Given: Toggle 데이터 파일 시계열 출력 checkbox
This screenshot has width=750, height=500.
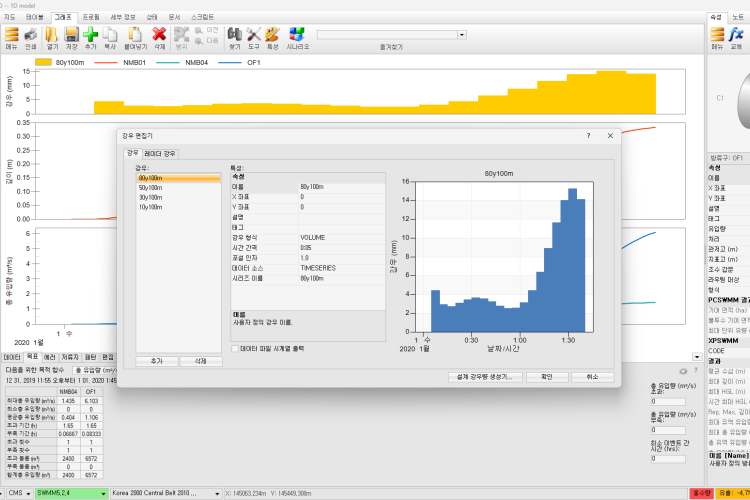Looking at the screenshot, I should point(235,349).
